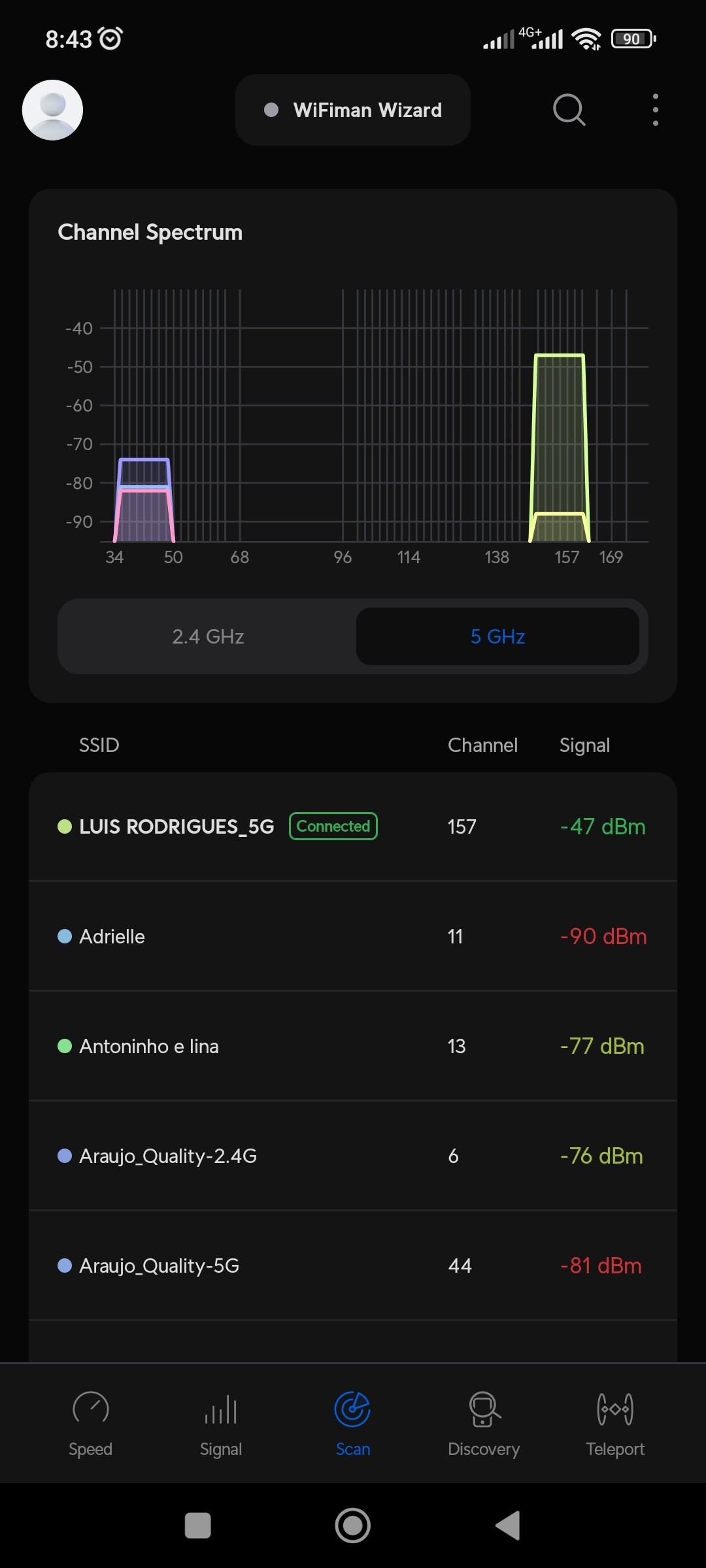706x1568 pixels.
Task: Switch spectrum to 2.4 GHz band
Action: [x=208, y=636]
